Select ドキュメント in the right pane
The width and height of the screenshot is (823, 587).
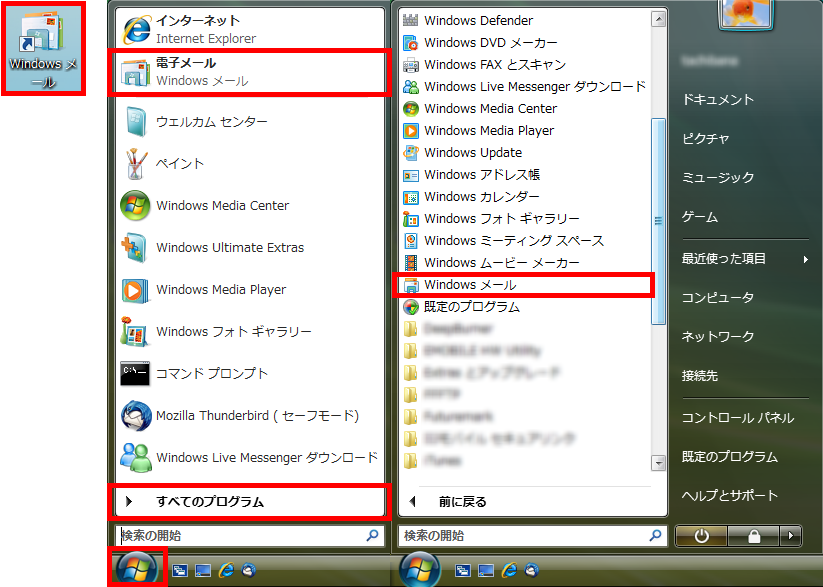click(x=717, y=100)
